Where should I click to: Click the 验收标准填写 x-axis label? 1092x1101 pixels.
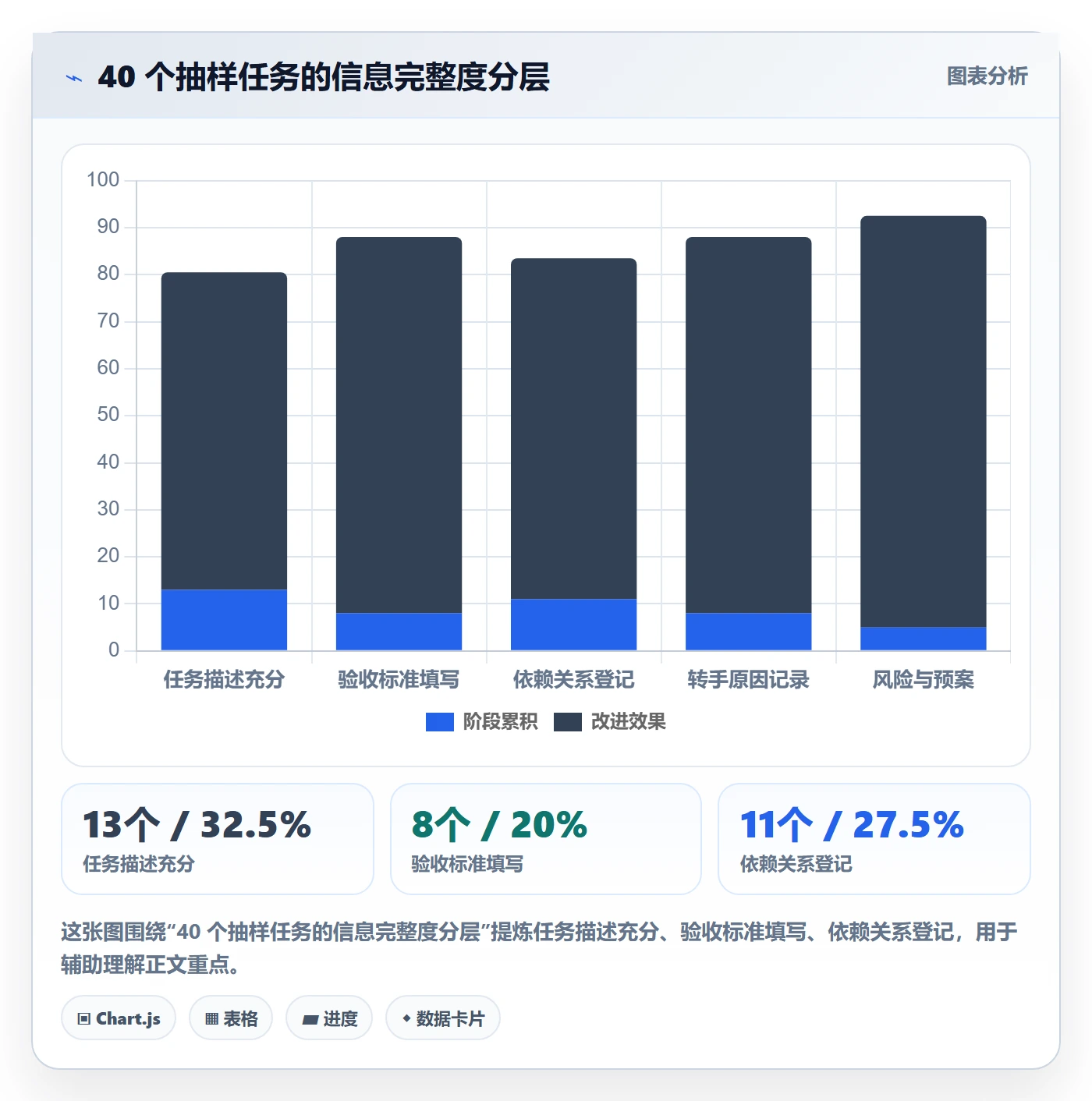pyautogui.click(x=399, y=680)
